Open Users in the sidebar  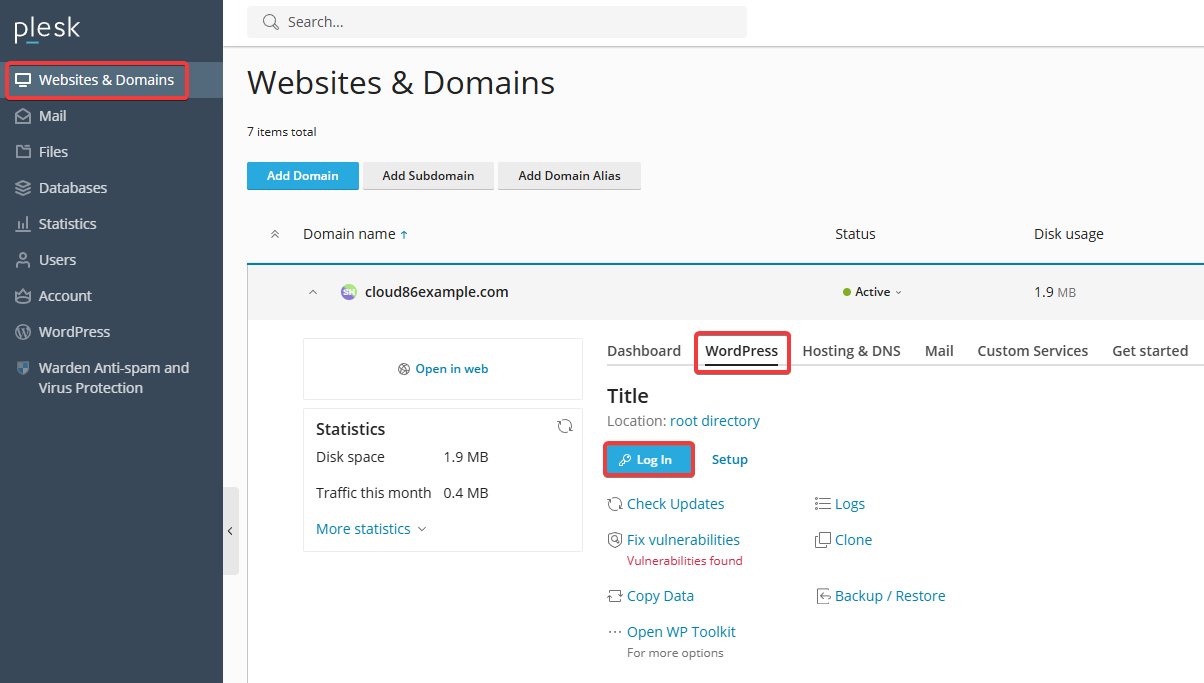pos(57,260)
